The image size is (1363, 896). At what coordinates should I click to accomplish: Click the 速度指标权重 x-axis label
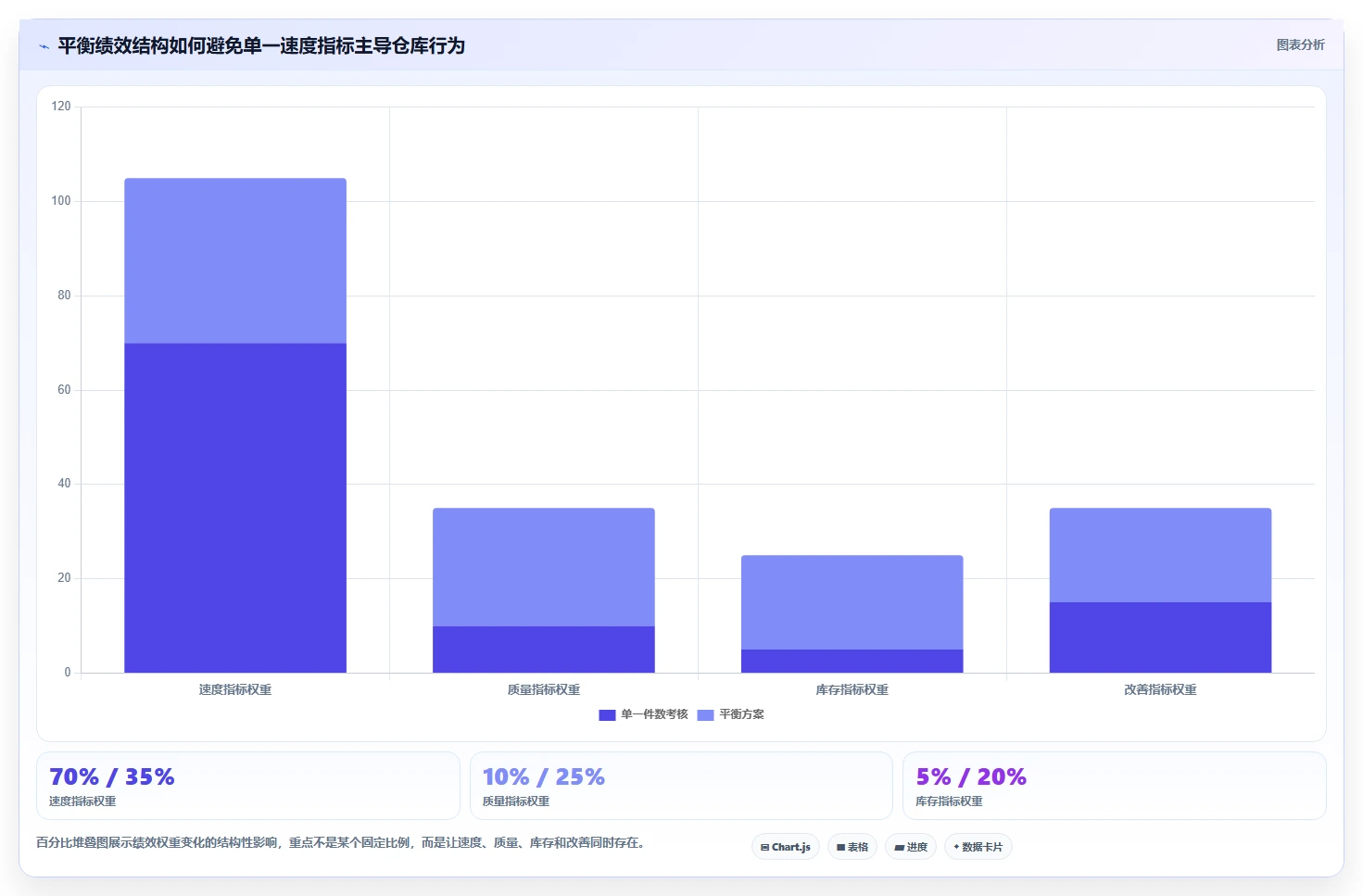point(235,689)
